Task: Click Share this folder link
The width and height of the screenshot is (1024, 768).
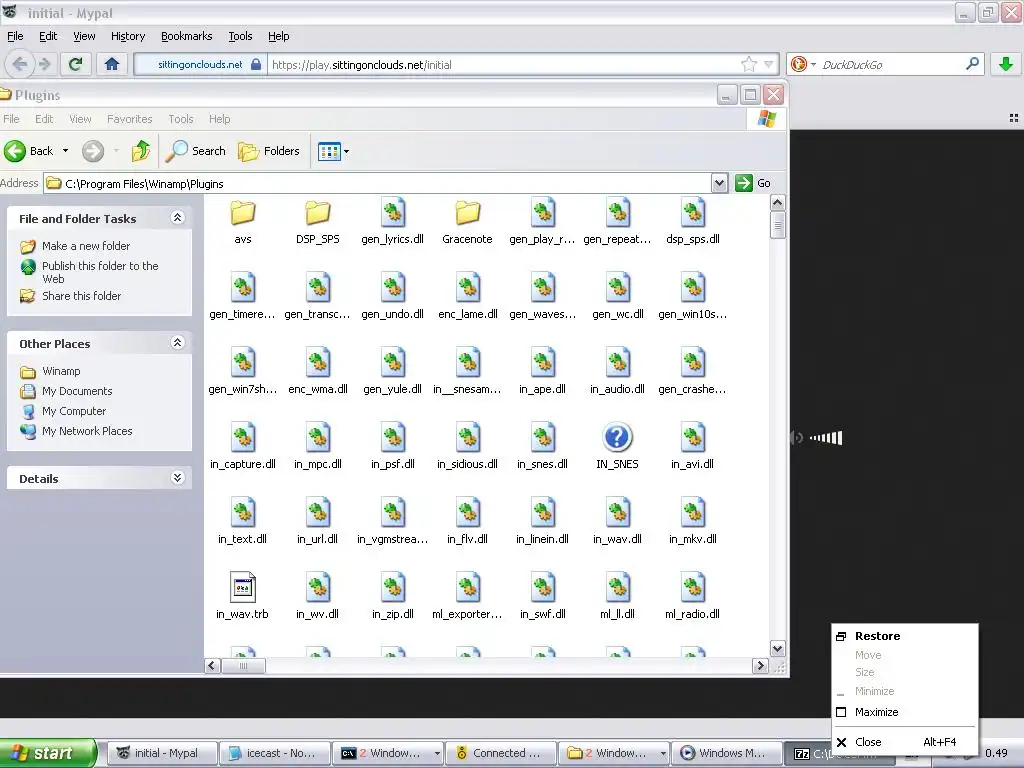Action: pos(82,296)
